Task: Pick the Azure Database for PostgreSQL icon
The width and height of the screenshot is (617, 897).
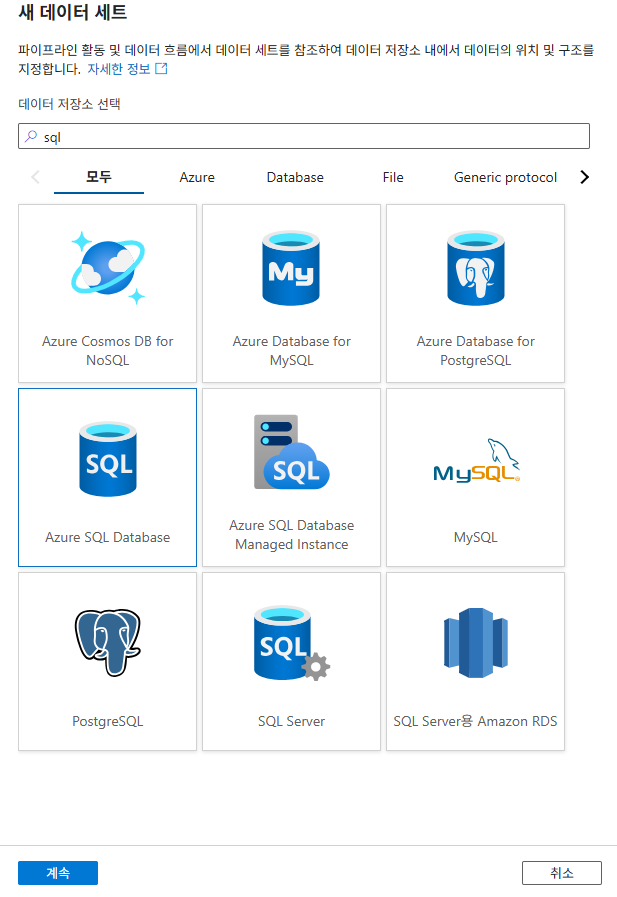Action: [x=475, y=268]
